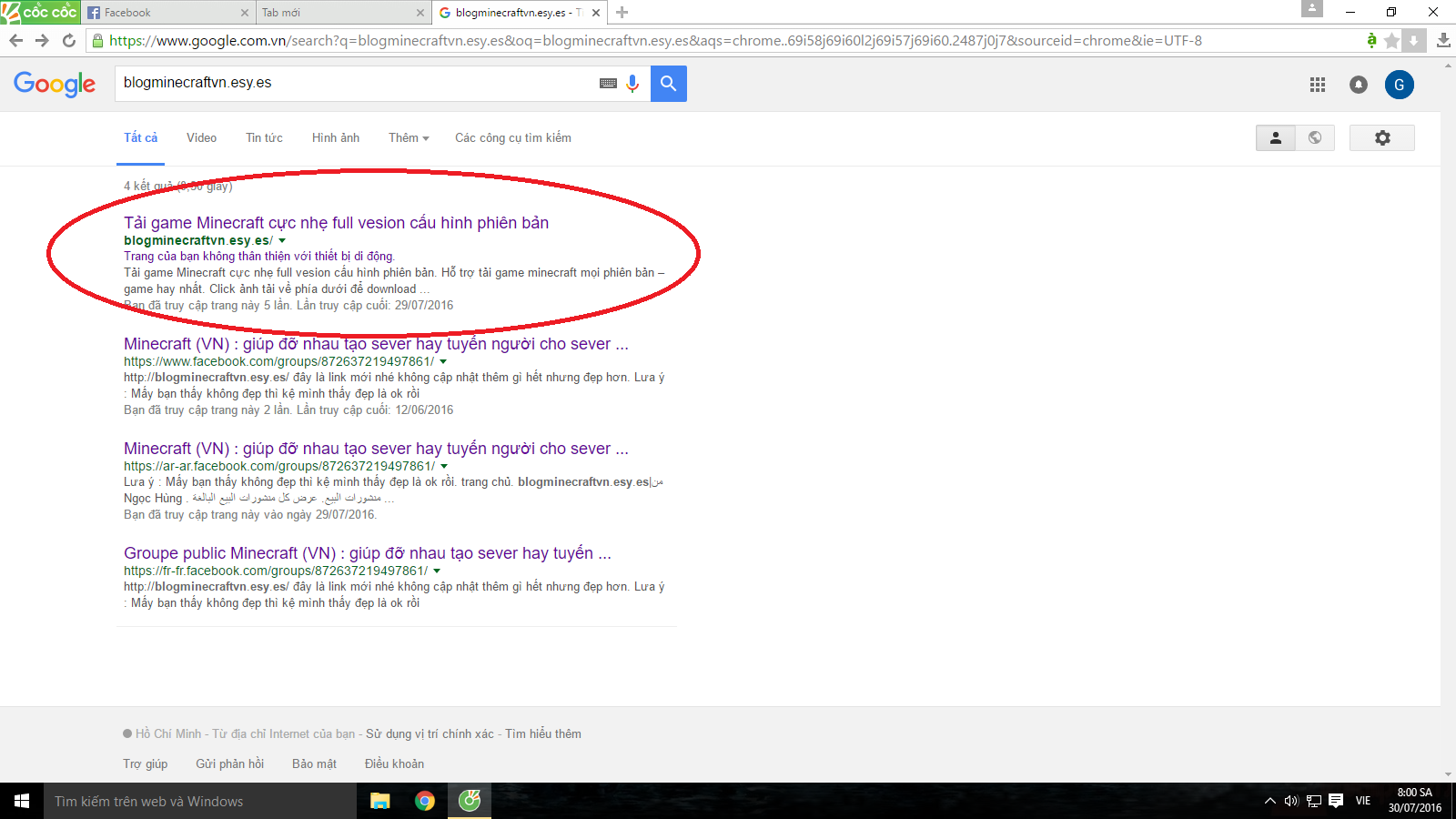Screen dimensions: 1456x819
Task: Click the green 'à' Vietnamese typing icon
Action: tap(1371, 40)
